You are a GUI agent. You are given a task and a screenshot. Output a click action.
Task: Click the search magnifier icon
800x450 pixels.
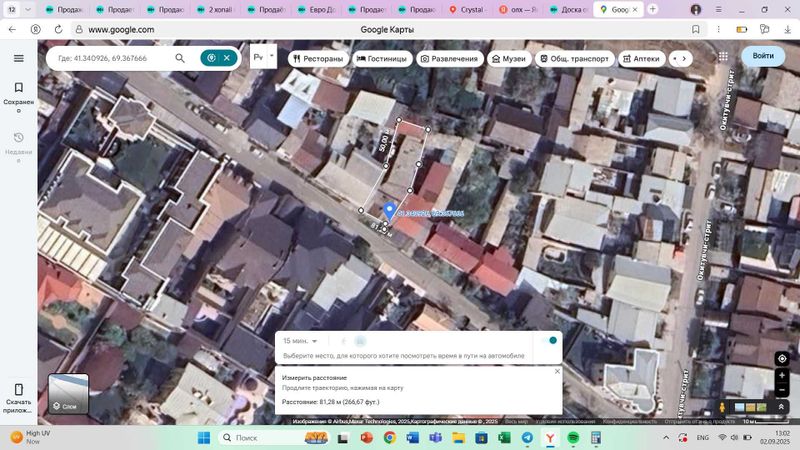180,58
